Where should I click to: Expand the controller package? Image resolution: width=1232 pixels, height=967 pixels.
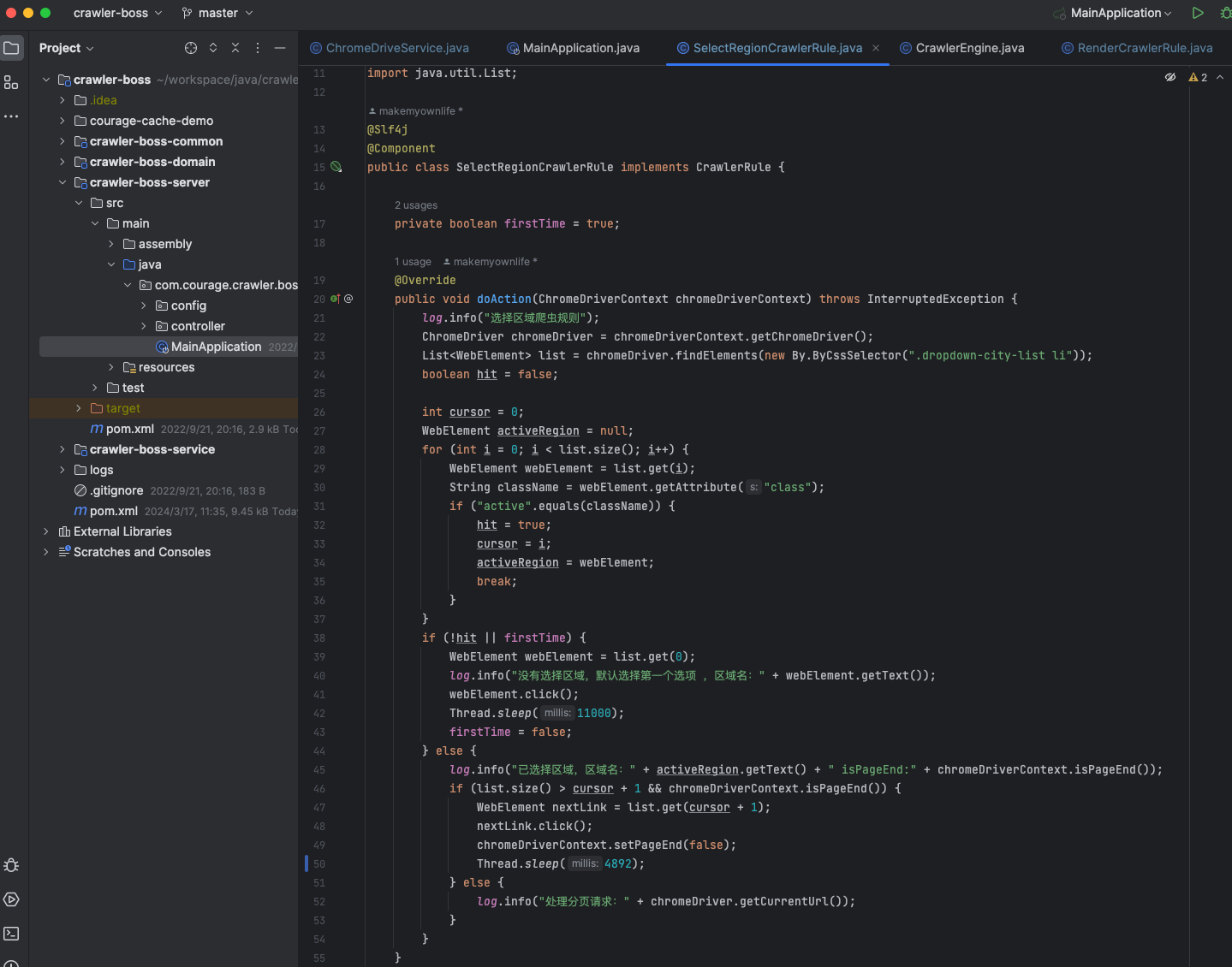(143, 326)
